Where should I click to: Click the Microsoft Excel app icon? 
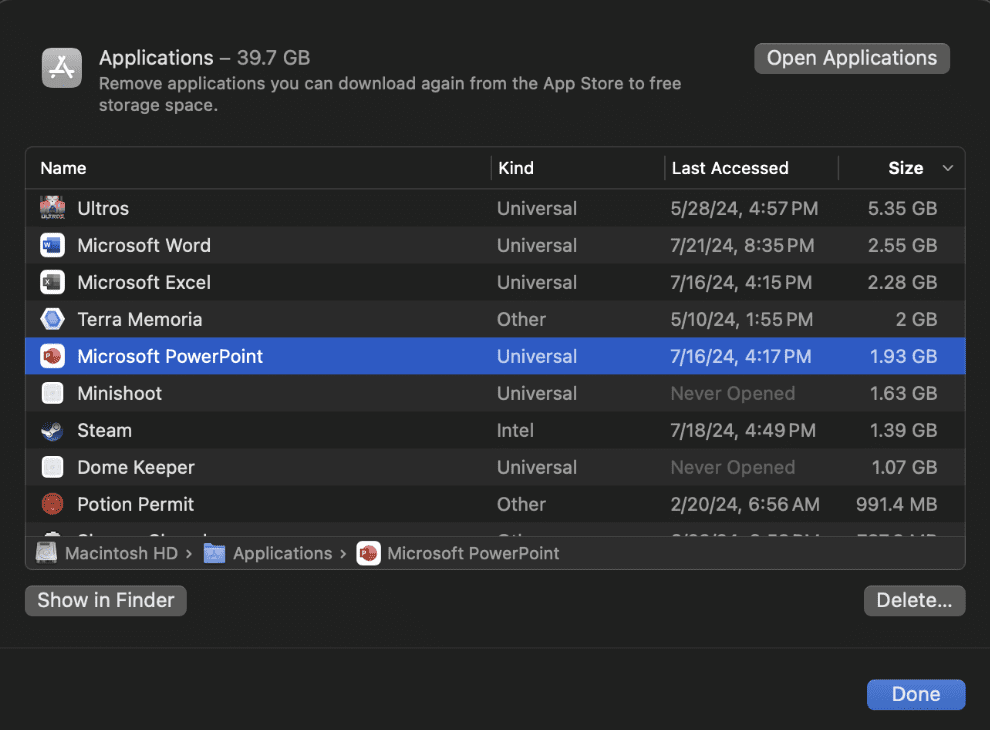[x=51, y=282]
